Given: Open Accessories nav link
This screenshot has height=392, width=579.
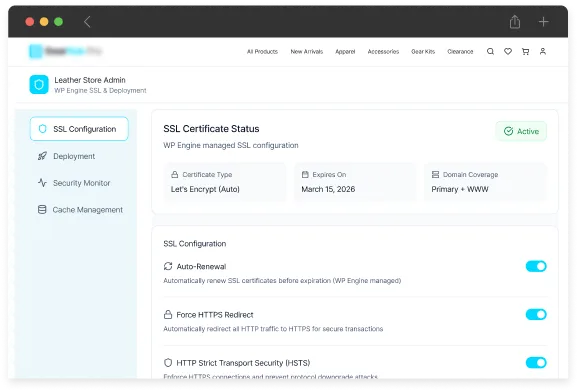Looking at the screenshot, I should [x=383, y=52].
